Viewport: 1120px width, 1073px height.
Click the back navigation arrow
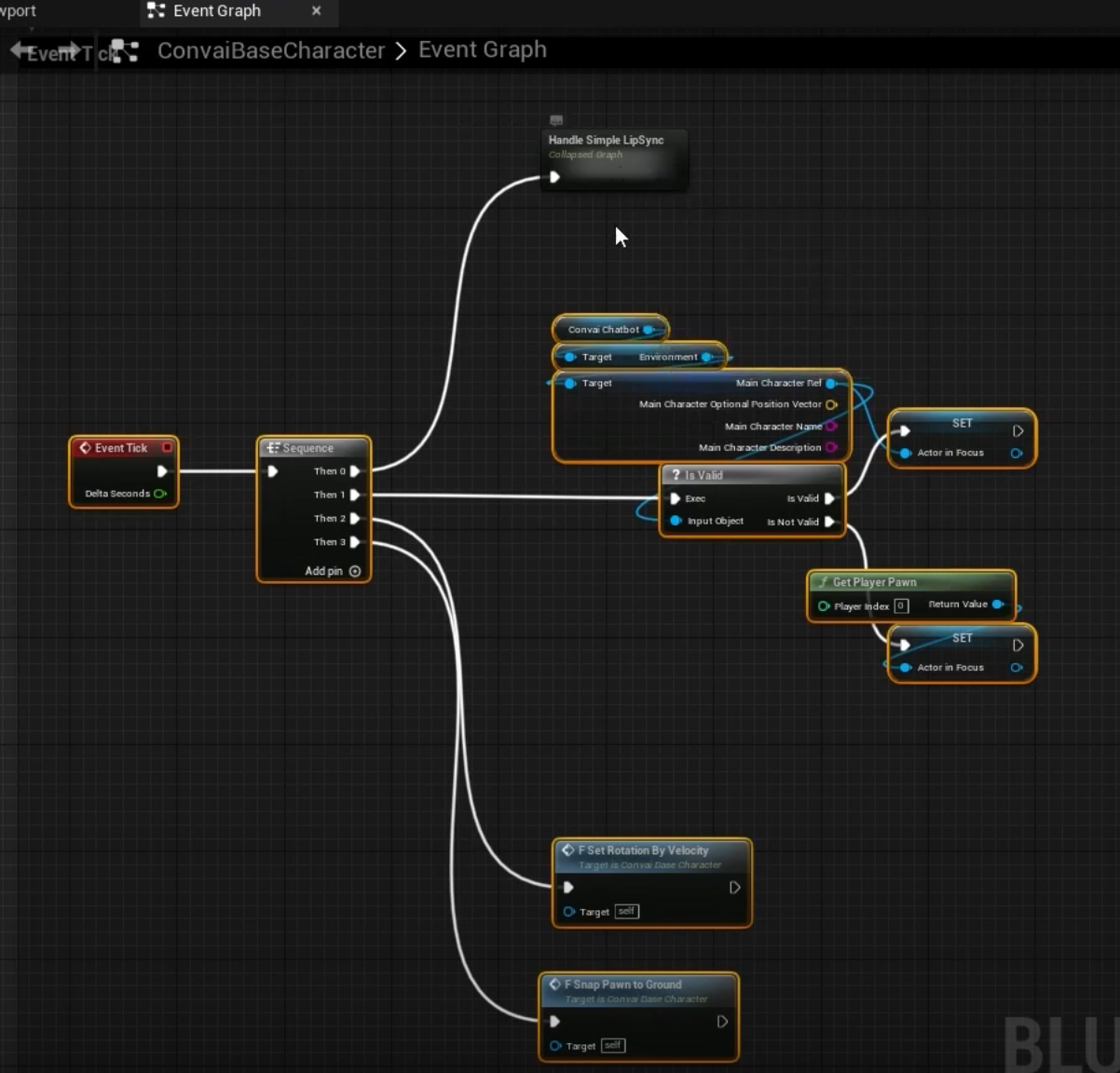coord(19,50)
